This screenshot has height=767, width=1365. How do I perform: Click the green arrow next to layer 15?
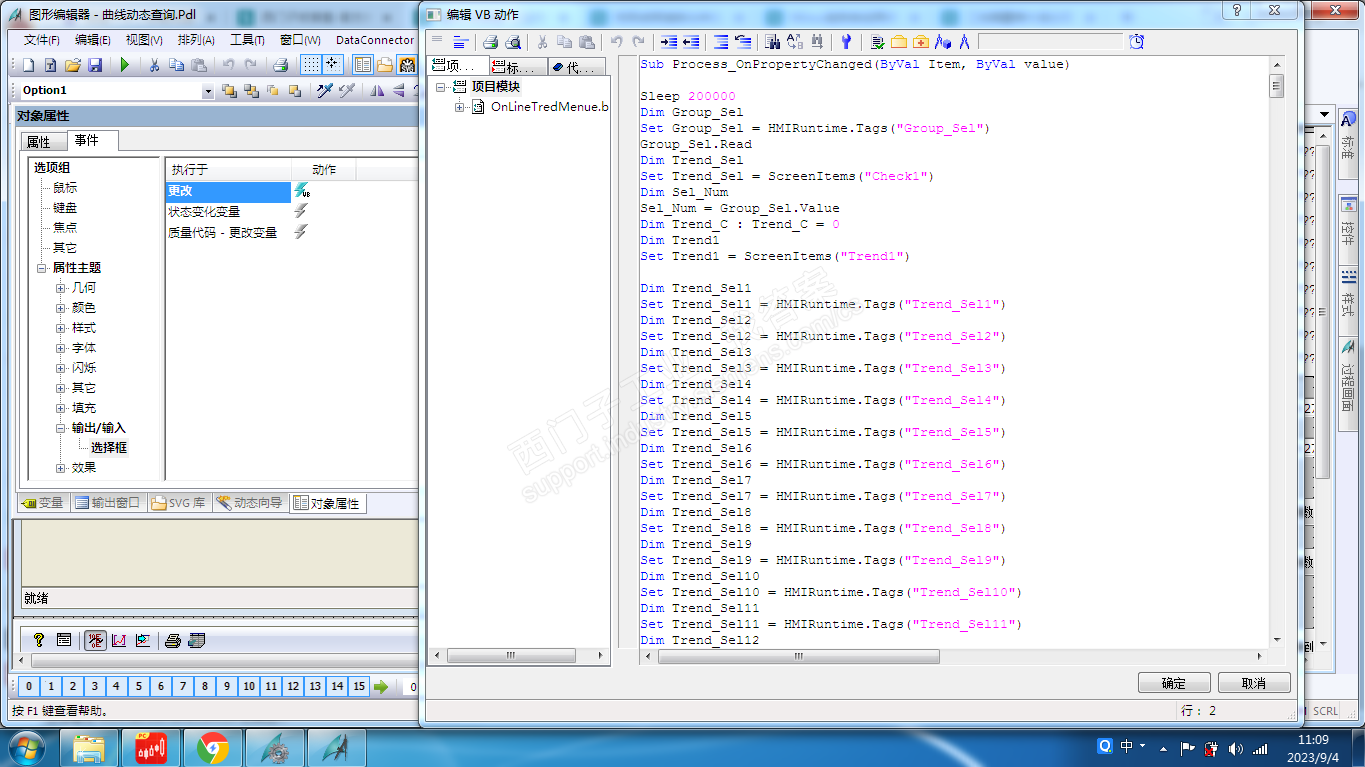tap(381, 687)
